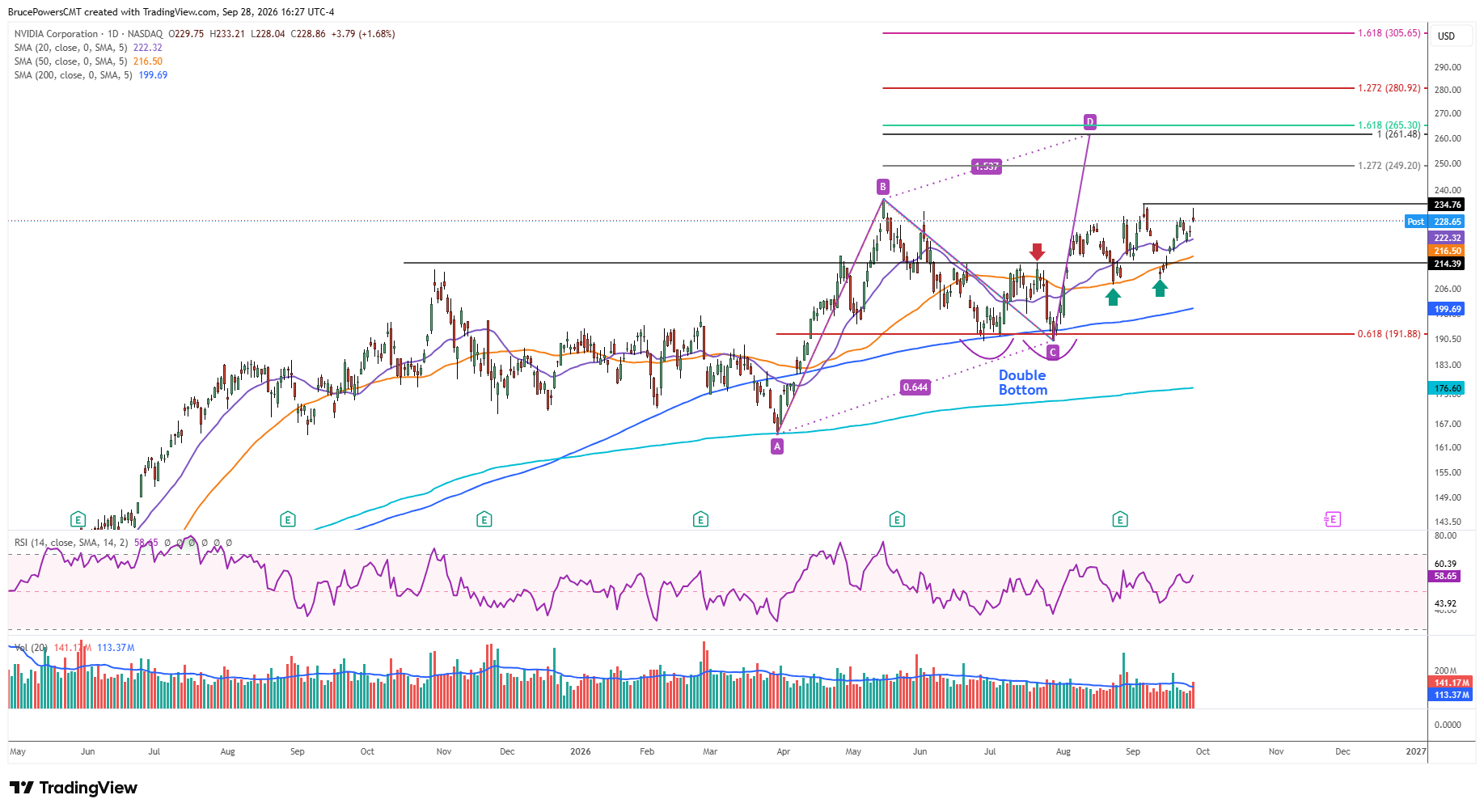Image resolution: width=1484 pixels, height=812 pixels.
Task: Click the 1.272 (249.20) Fibonacci label
Action: click(1389, 166)
